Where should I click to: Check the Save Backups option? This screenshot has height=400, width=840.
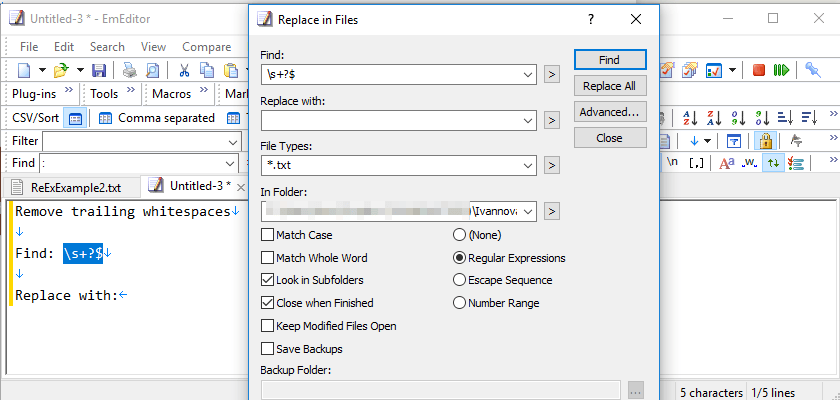pyautogui.click(x=267, y=349)
